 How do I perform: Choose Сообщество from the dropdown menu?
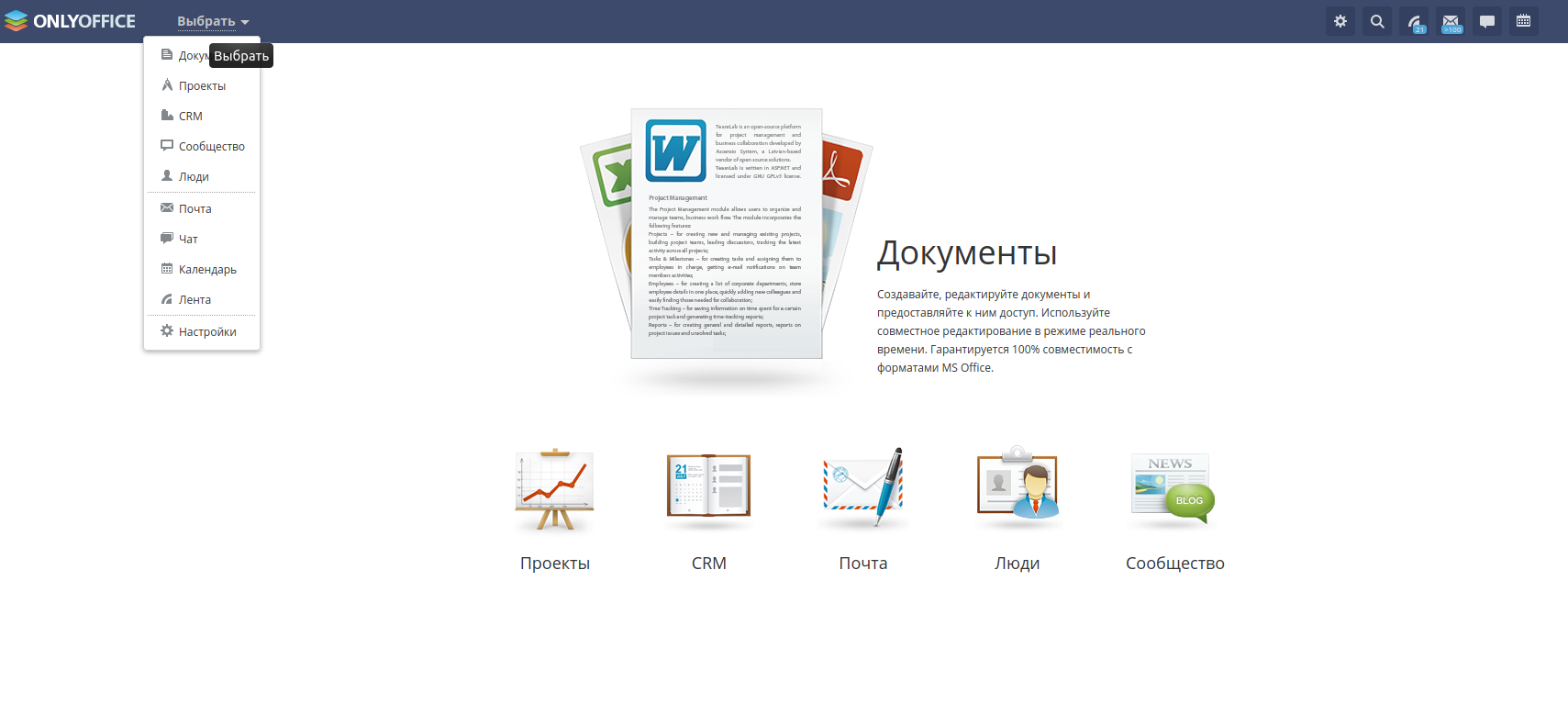pyautogui.click(x=211, y=147)
